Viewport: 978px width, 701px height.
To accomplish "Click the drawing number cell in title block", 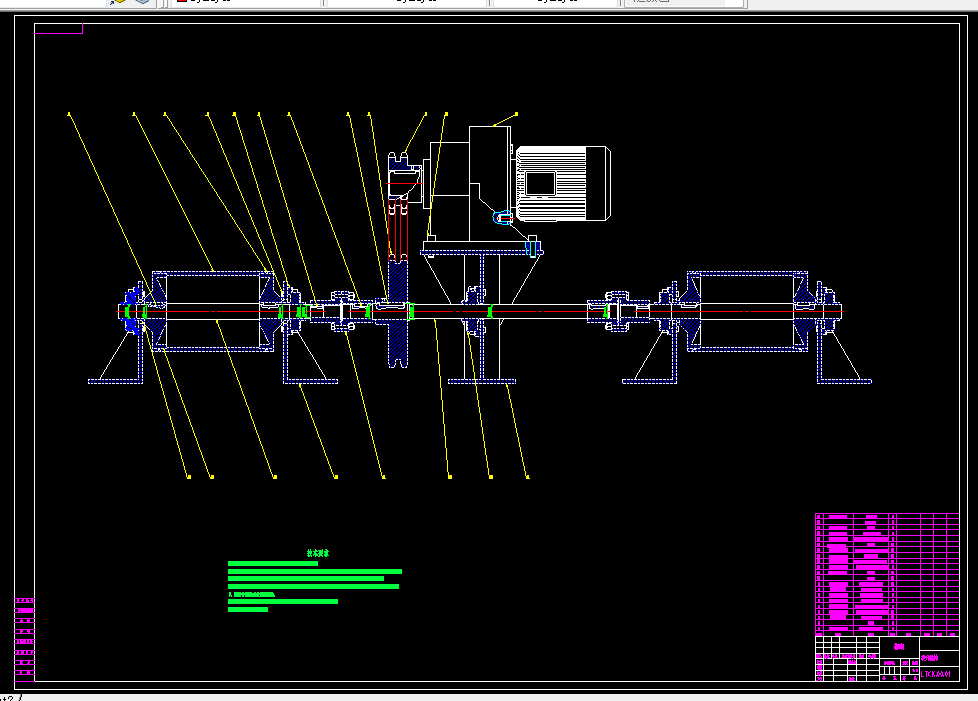I will click(939, 674).
